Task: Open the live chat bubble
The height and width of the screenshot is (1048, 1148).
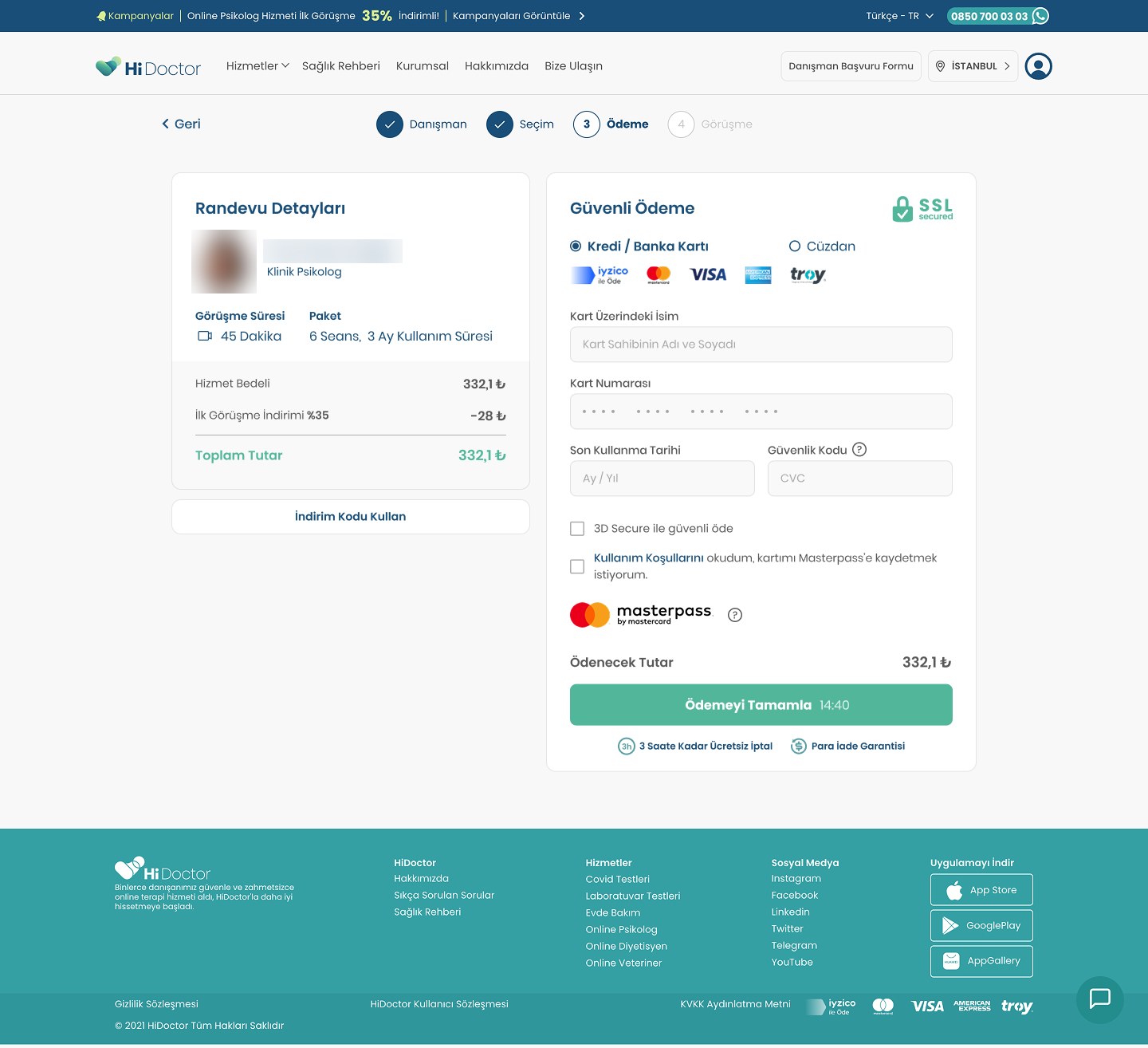Action: point(1100,999)
